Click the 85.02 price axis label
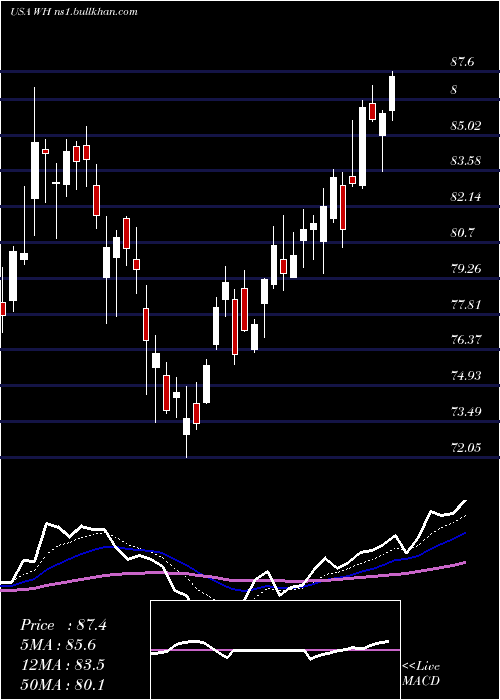The image size is (500, 700). (x=466, y=125)
